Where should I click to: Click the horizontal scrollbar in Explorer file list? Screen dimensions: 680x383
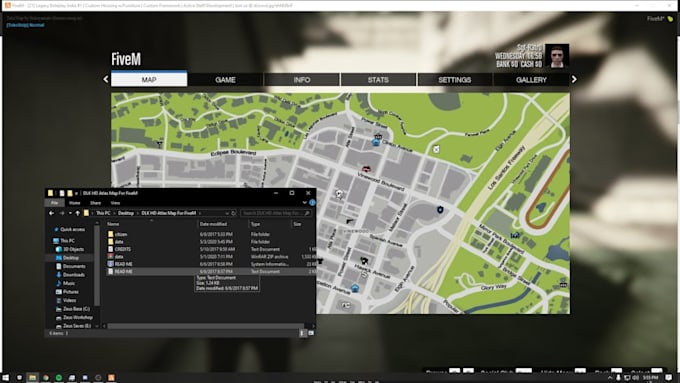[x=206, y=326]
